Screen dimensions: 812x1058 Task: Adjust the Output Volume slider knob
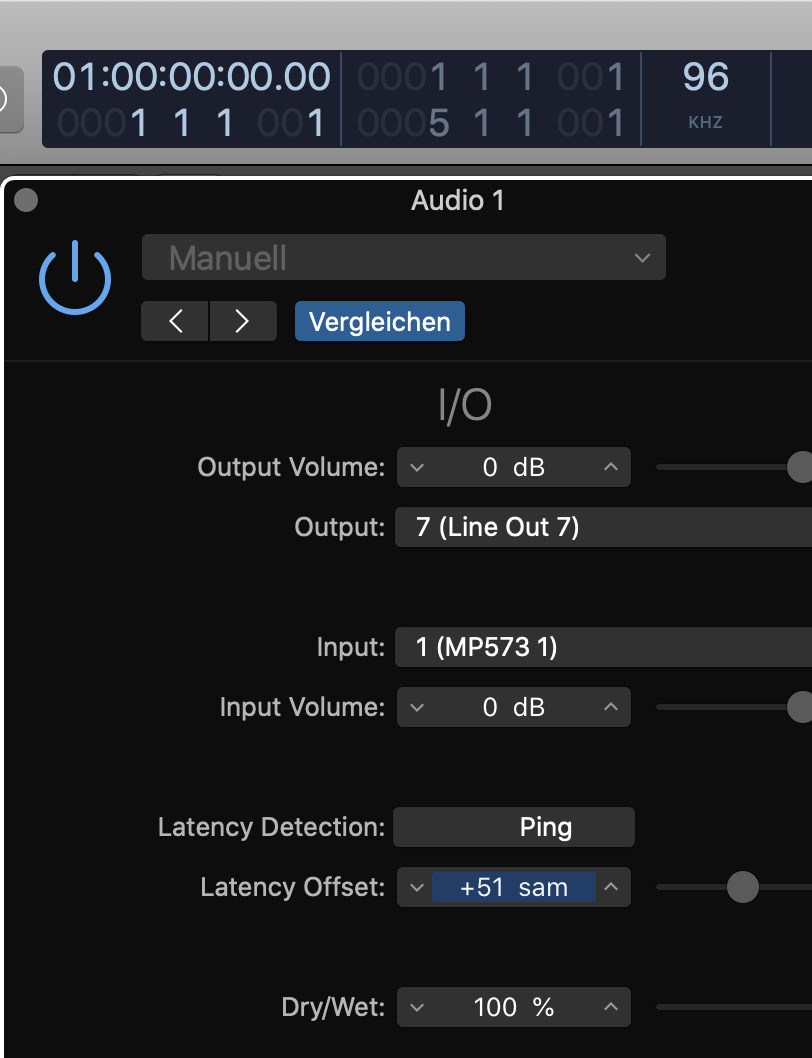[801, 467]
